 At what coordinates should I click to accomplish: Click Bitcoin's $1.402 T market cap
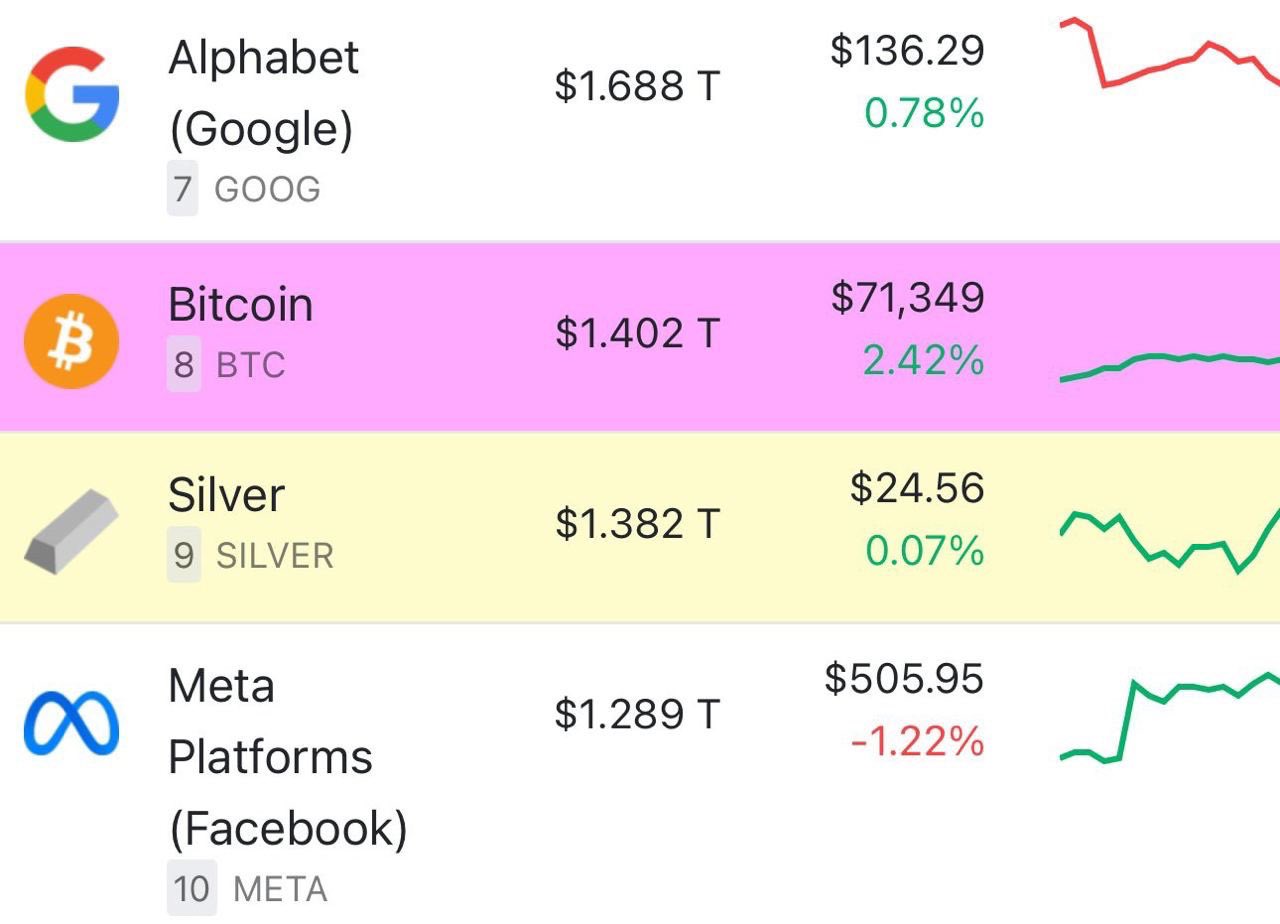(638, 333)
